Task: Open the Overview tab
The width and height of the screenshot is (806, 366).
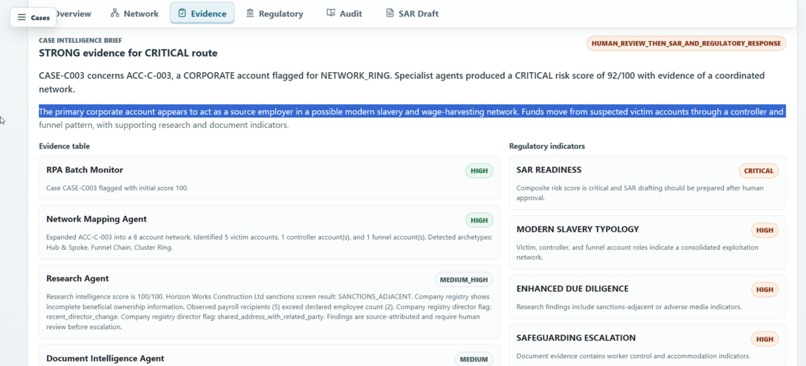Action: pyautogui.click(x=72, y=14)
